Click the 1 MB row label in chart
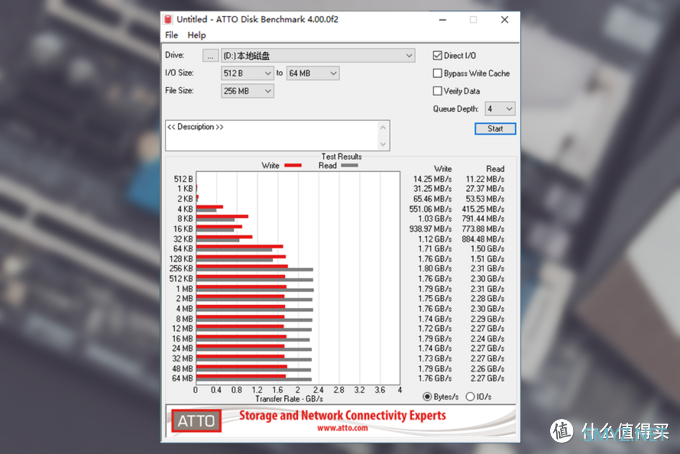 click(184, 289)
